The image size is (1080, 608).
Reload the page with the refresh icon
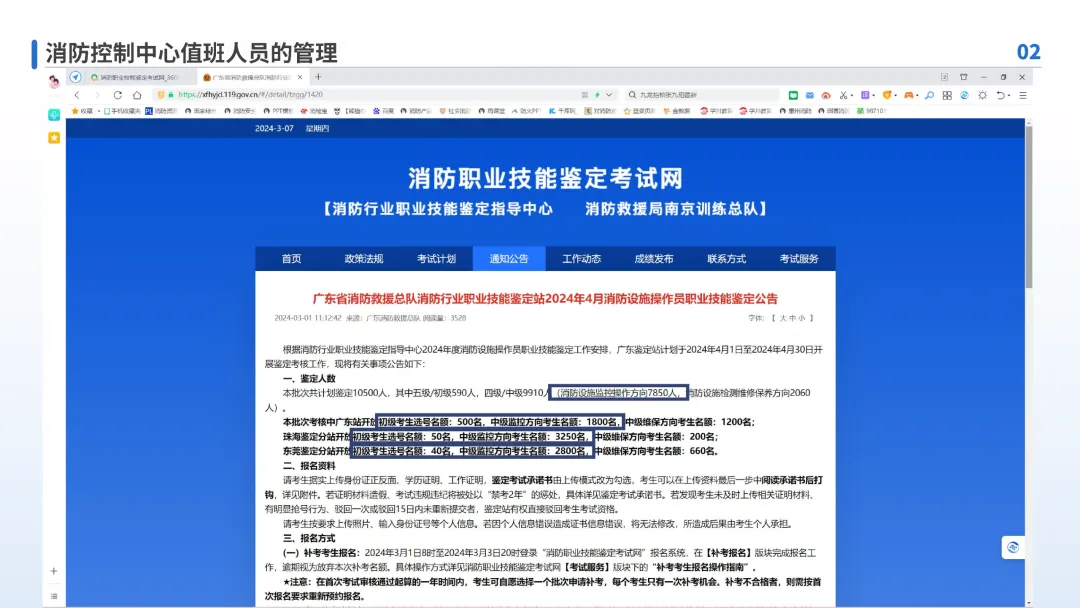(x=118, y=95)
